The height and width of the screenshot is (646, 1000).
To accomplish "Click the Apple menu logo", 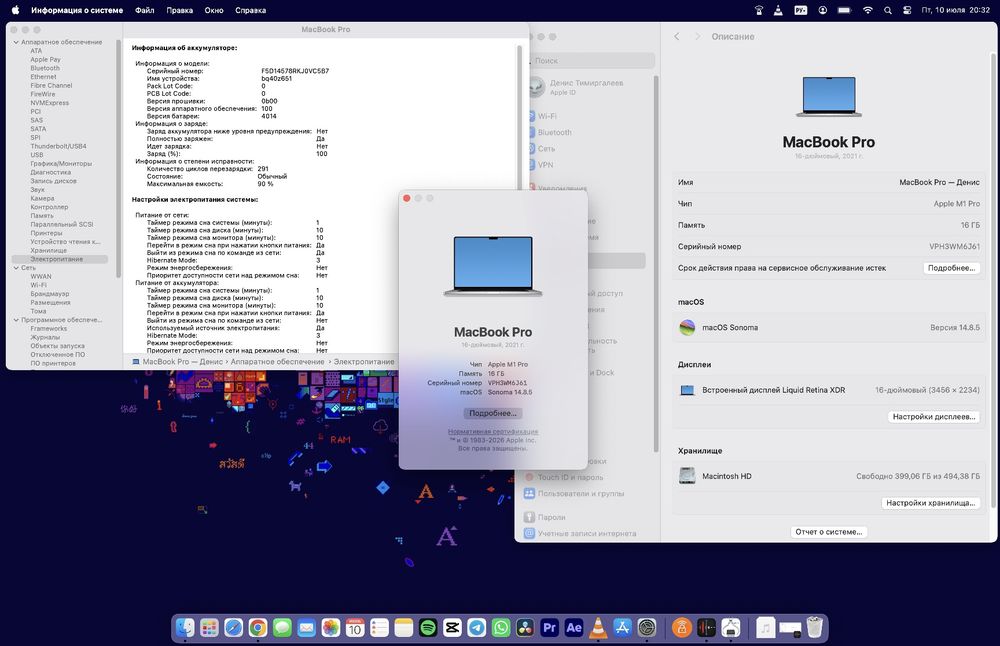I will (15, 10).
